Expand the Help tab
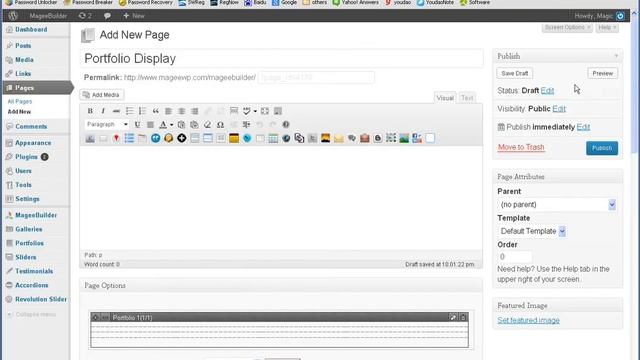Screen dimensions: 640x360 point(607,27)
